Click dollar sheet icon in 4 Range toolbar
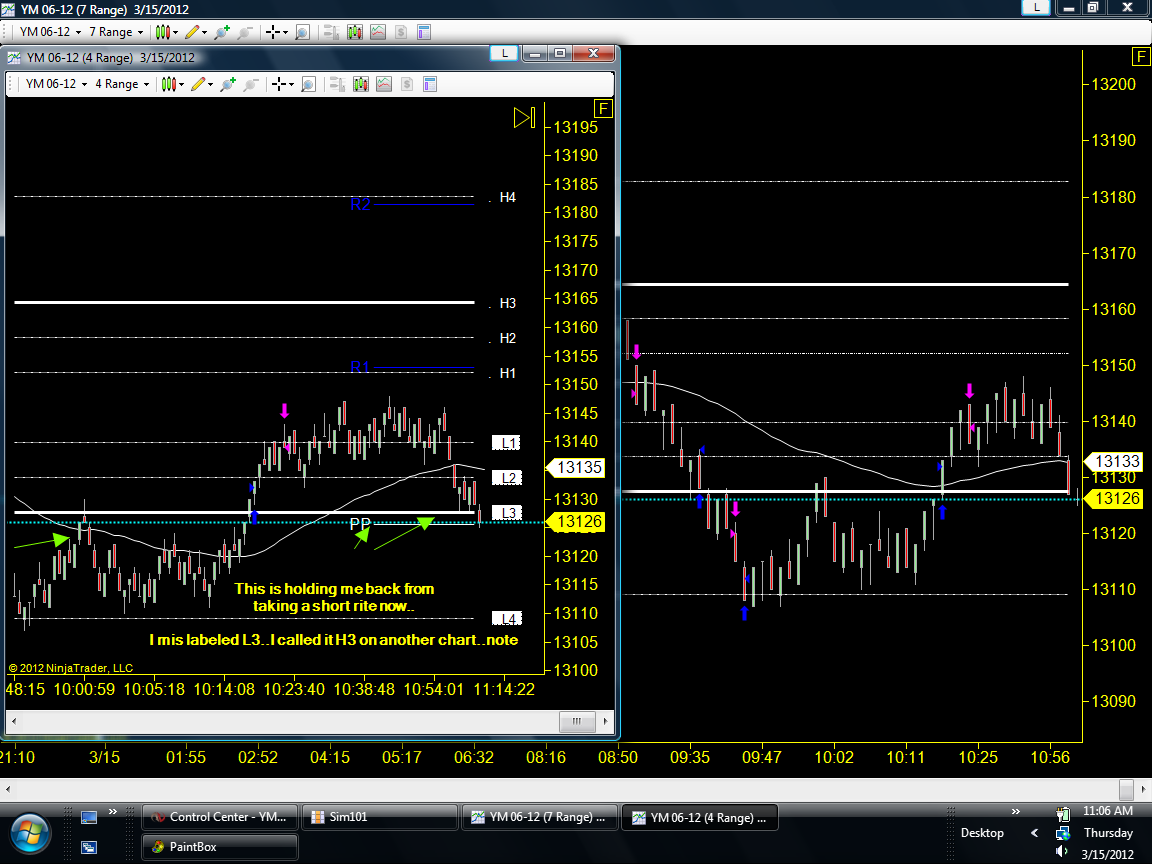1152x864 pixels. point(407,84)
